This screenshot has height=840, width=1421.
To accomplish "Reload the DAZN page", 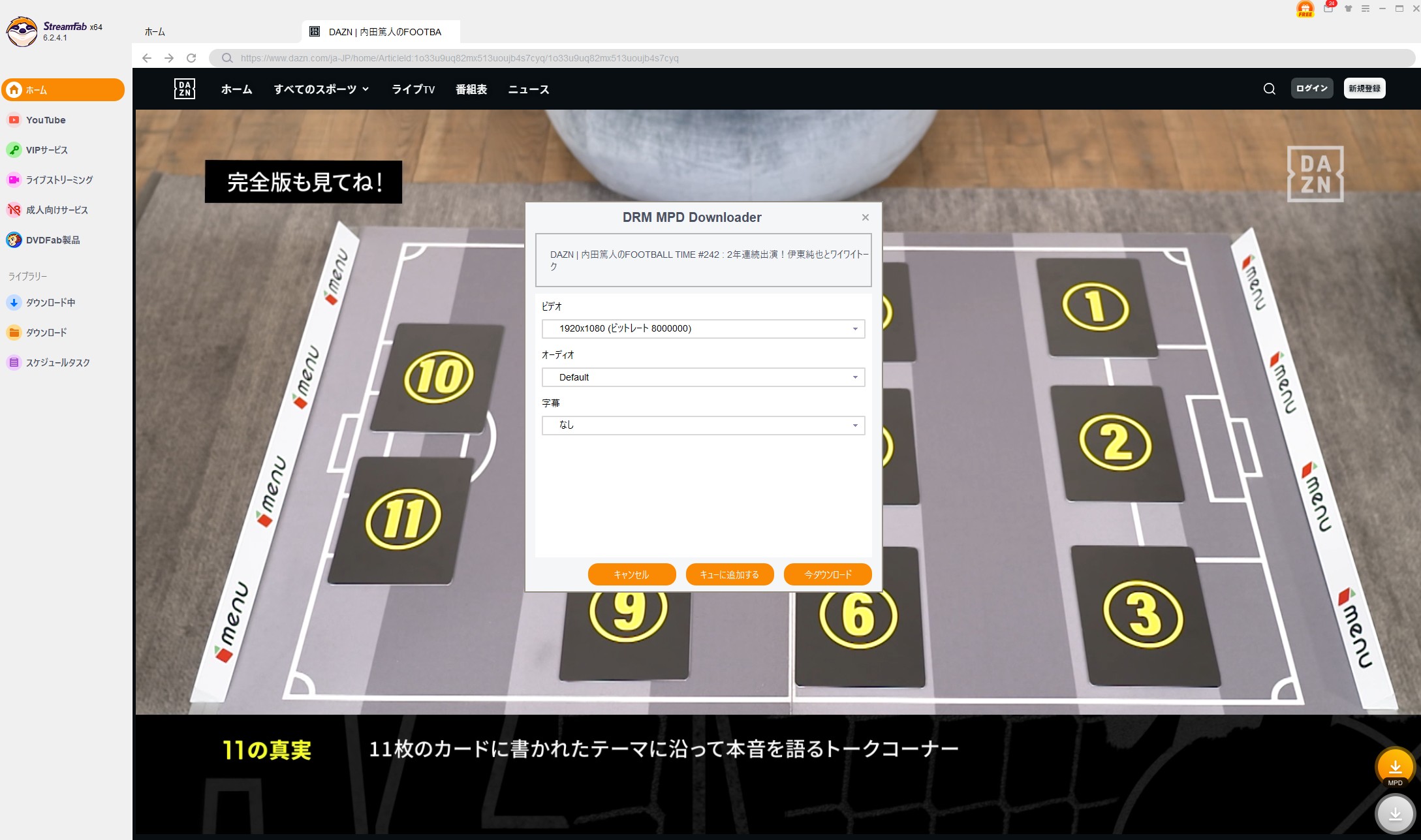I will pos(191,58).
